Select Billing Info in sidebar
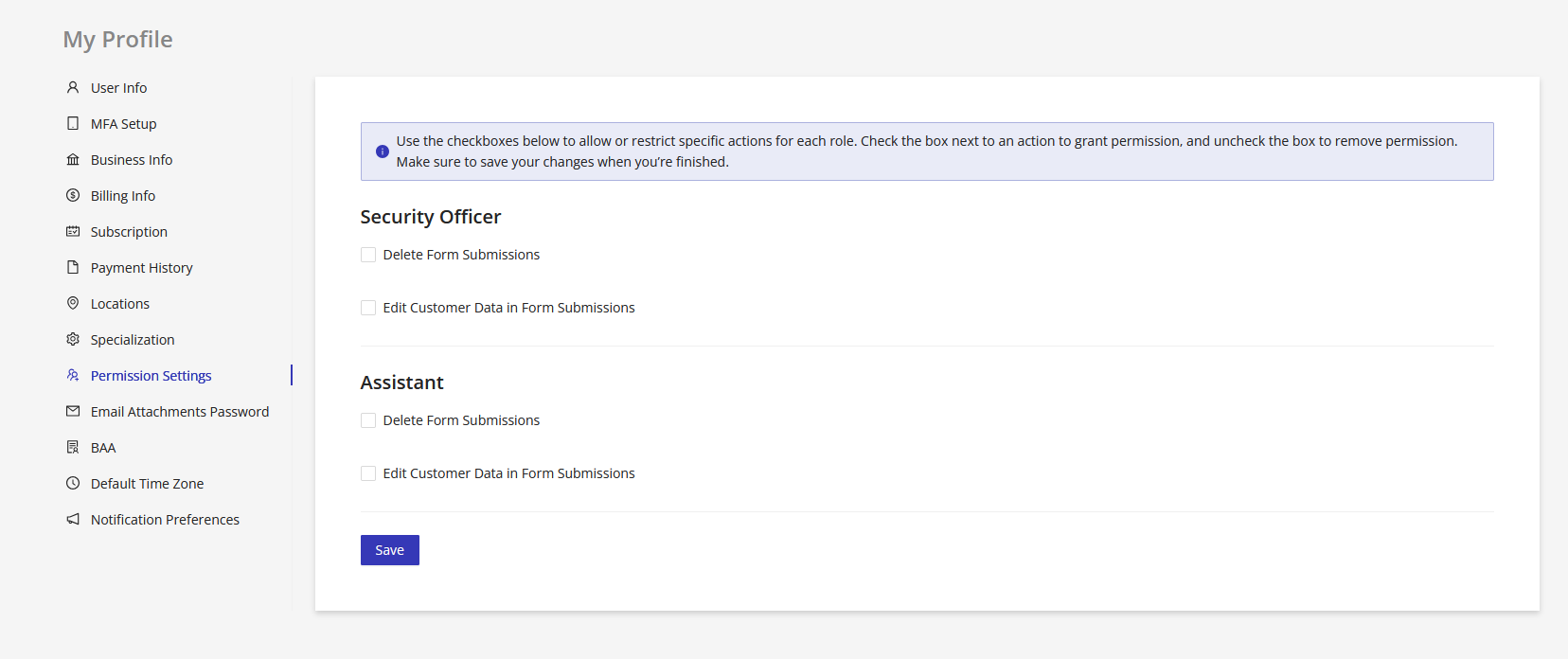1568x659 pixels. (123, 196)
